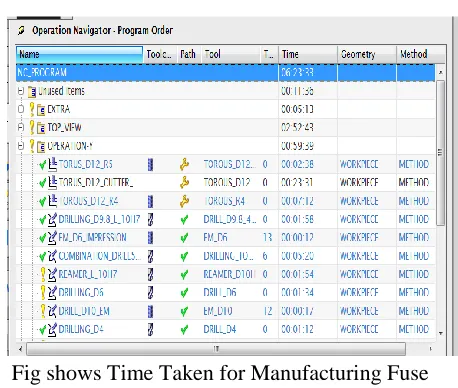The image size is (458, 388).
Task: Click the COMBINATION_DRILLS operation icon
Action: 53,256
